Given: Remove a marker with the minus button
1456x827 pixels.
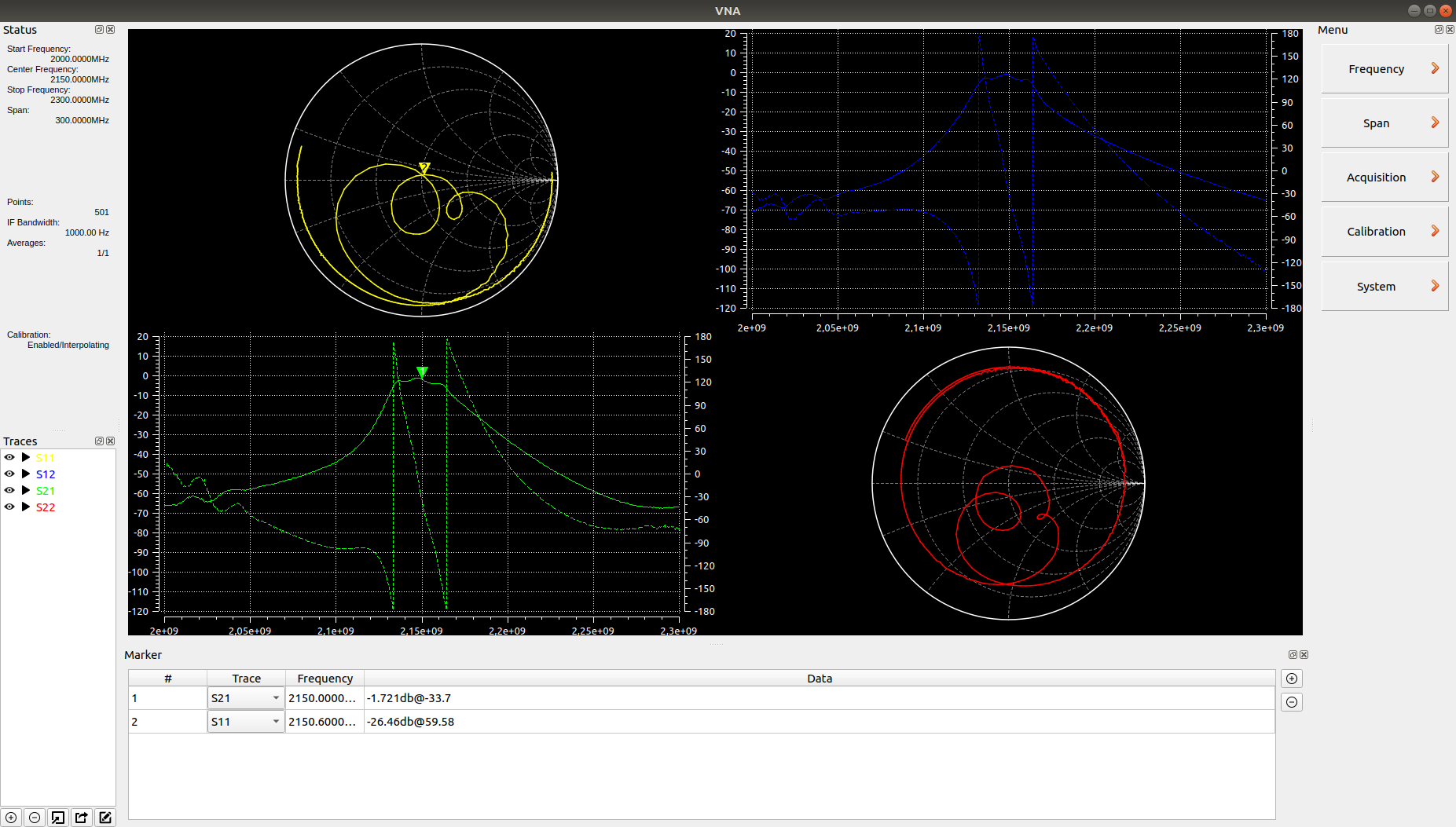Looking at the screenshot, I should click(x=1292, y=702).
